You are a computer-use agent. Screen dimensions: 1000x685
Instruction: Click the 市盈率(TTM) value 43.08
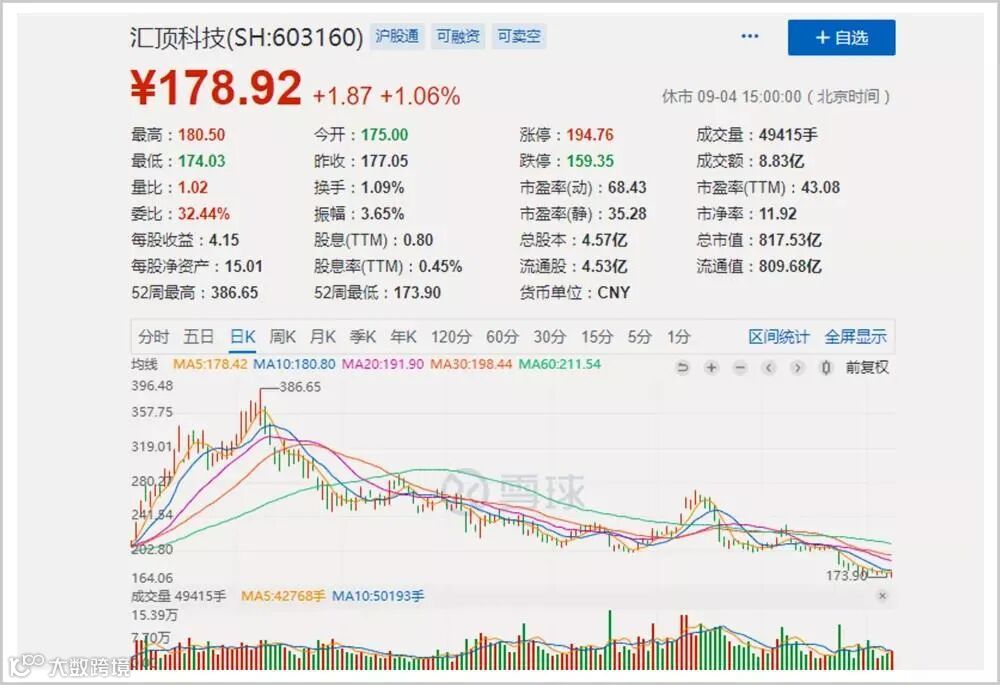tap(820, 188)
